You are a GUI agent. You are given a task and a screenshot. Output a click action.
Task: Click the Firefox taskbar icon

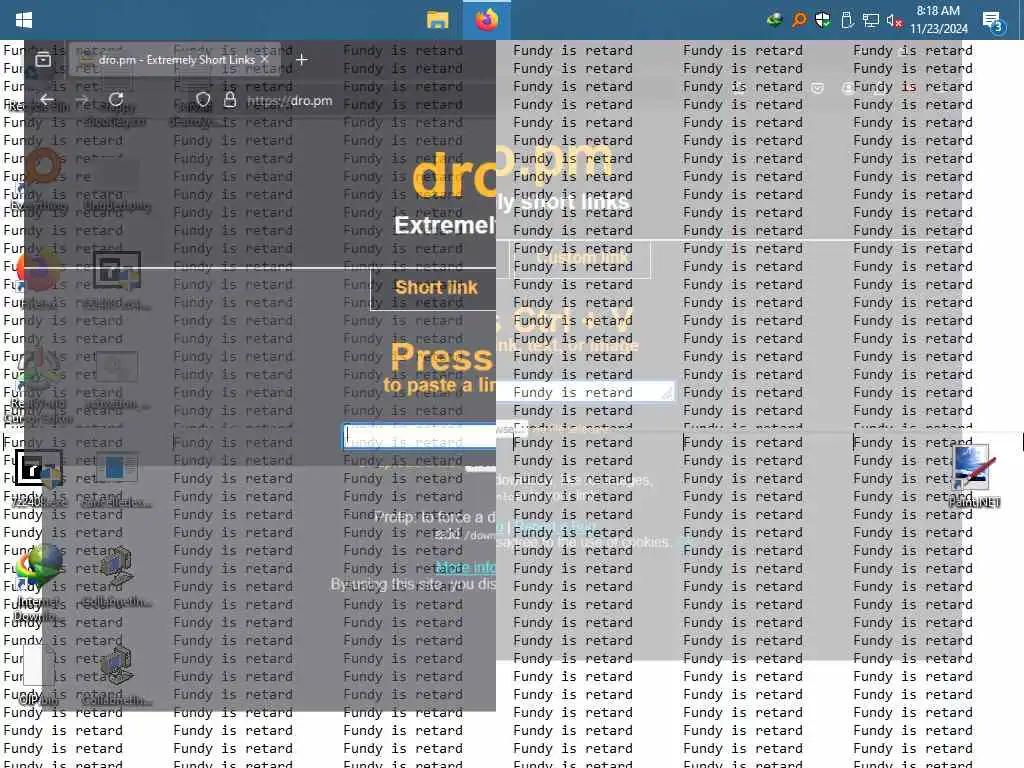487,20
